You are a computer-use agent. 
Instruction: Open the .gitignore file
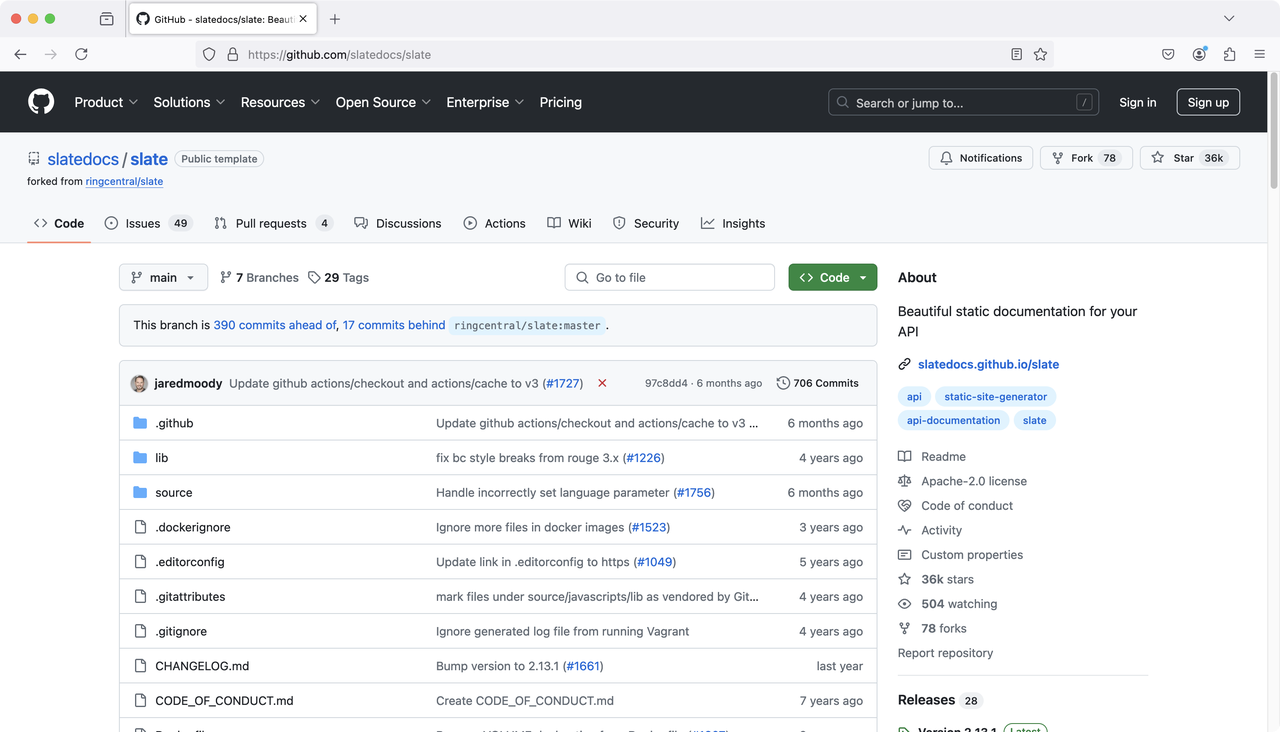click(x=181, y=632)
